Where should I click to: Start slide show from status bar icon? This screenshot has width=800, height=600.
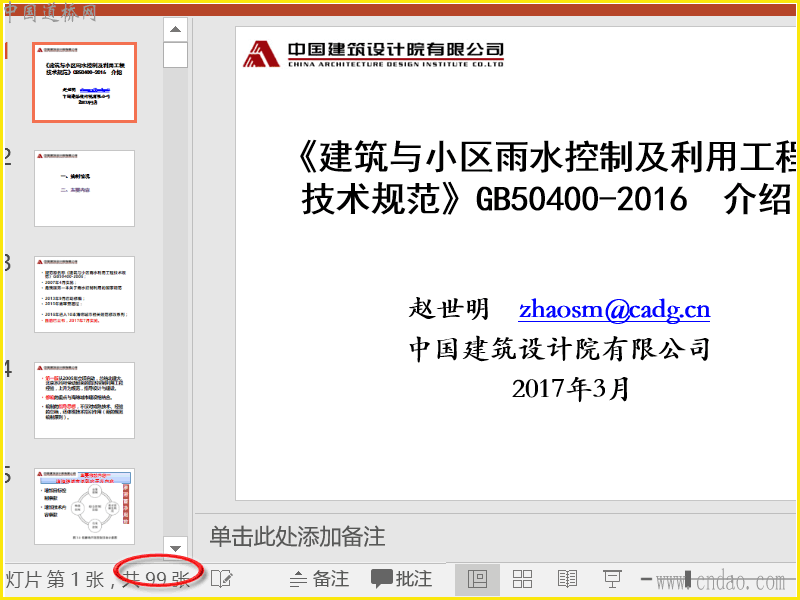pyautogui.click(x=612, y=579)
